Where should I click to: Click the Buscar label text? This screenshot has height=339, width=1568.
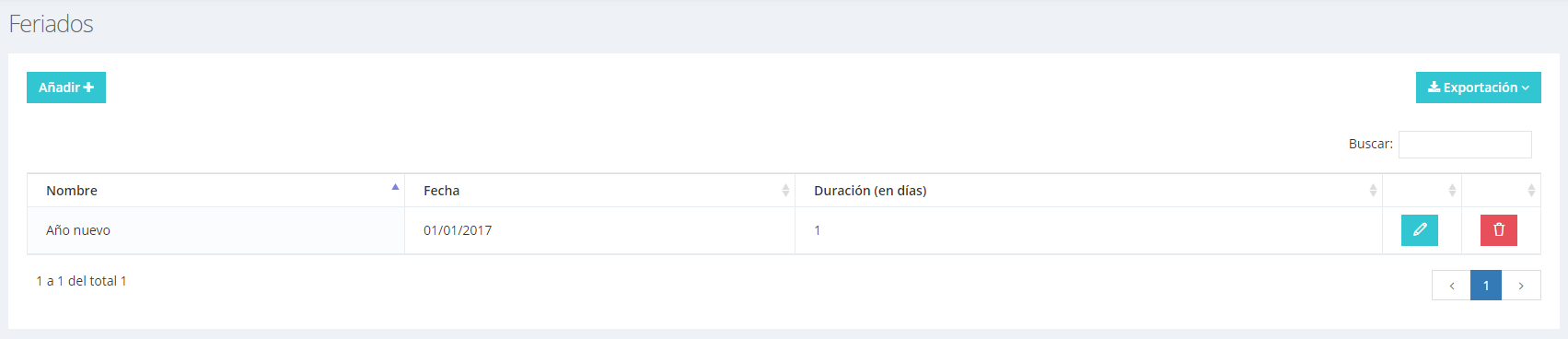click(x=1370, y=144)
